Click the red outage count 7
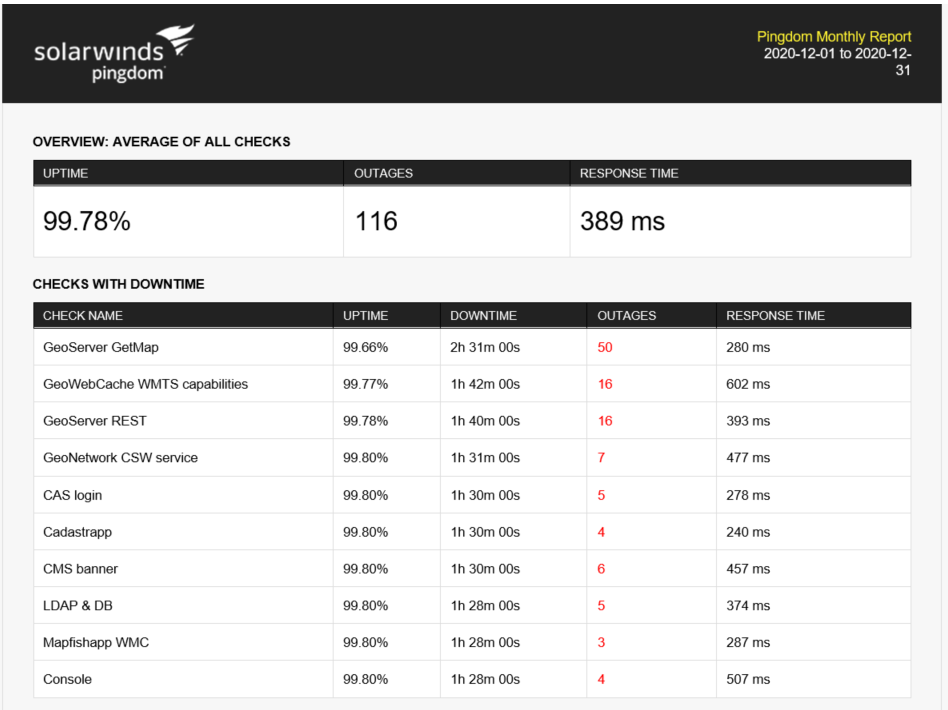Screen dimensions: 948x710 point(601,458)
